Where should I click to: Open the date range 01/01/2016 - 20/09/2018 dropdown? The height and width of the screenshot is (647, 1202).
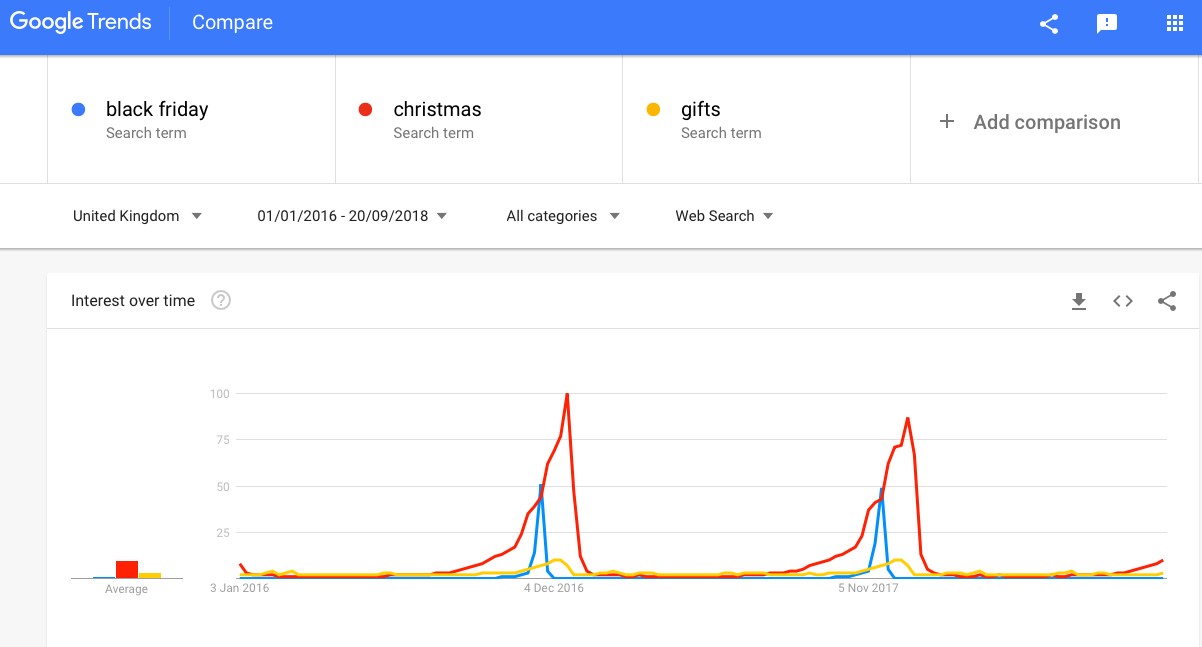[351, 216]
